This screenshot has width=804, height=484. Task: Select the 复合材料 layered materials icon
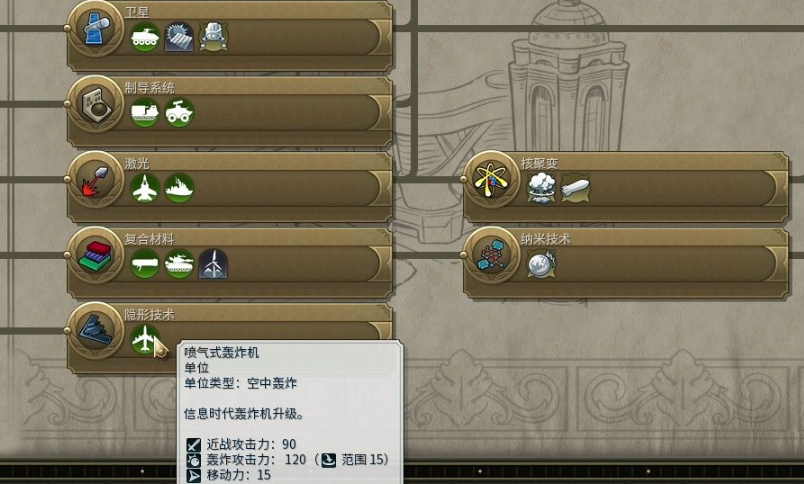(x=96, y=255)
